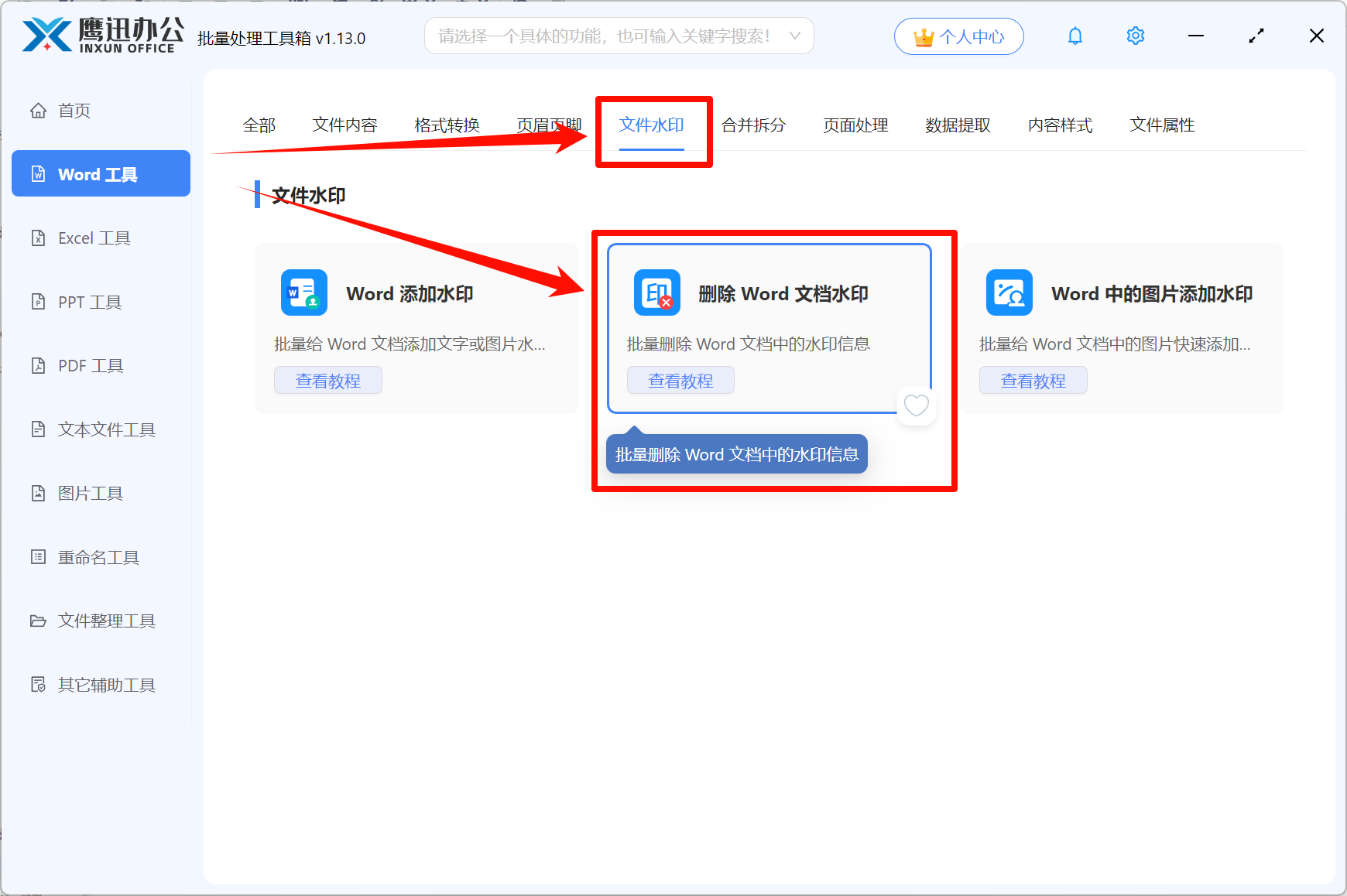Click the 首页 home icon in sidebar

38,111
